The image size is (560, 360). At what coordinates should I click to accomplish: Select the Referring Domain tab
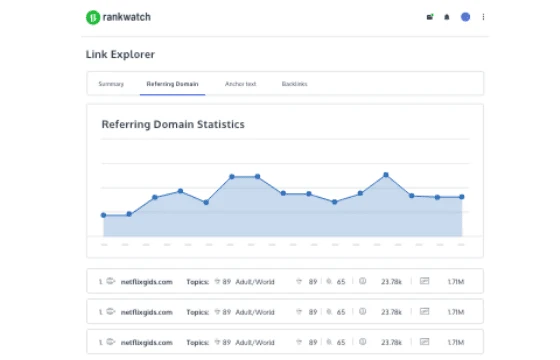point(172,84)
